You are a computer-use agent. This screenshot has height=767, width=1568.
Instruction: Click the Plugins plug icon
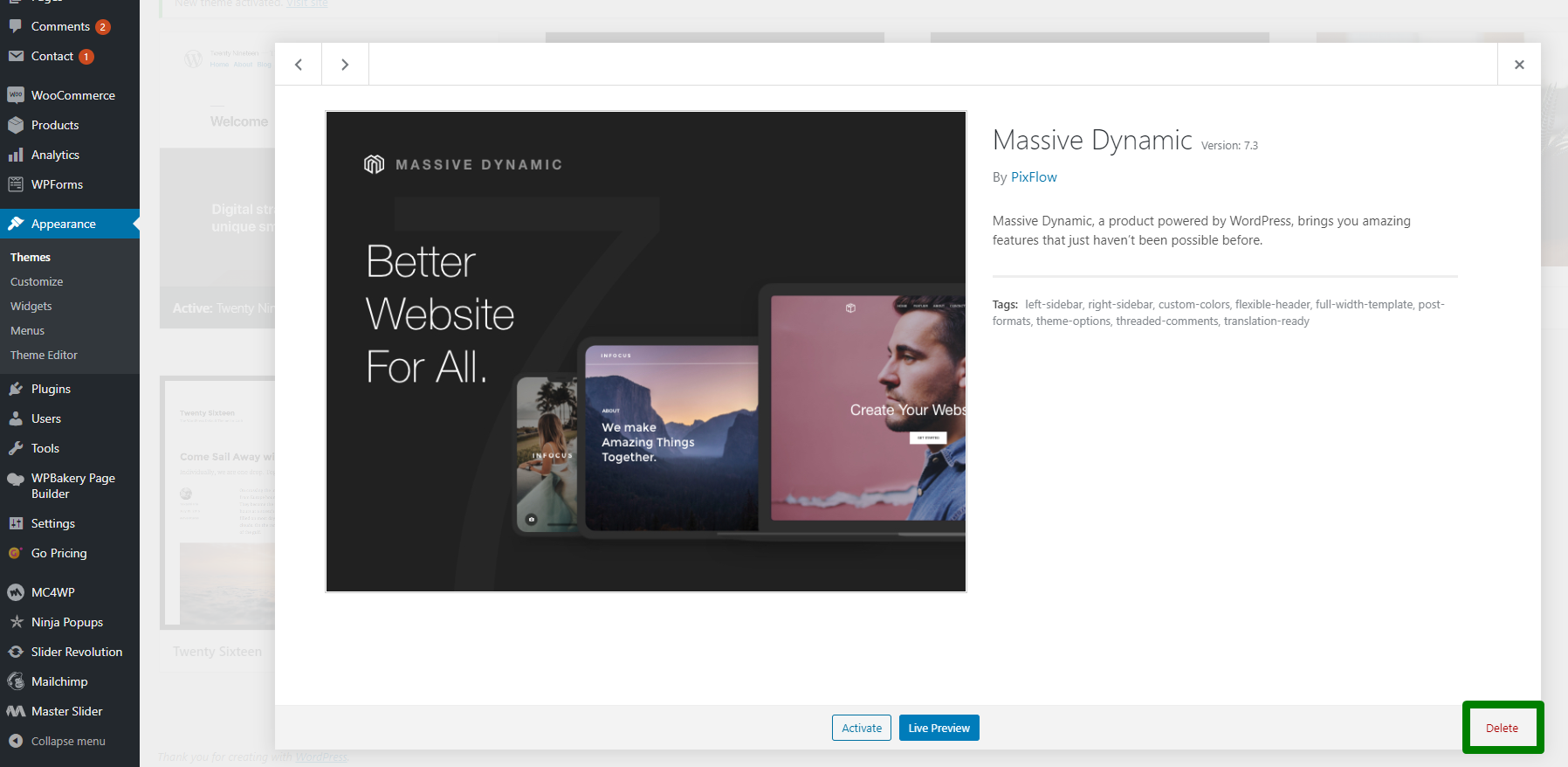pos(16,389)
